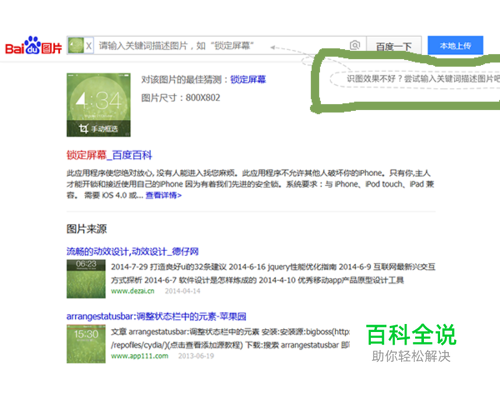Click the 查看详情> link
The image size is (500, 395).
click(164, 195)
